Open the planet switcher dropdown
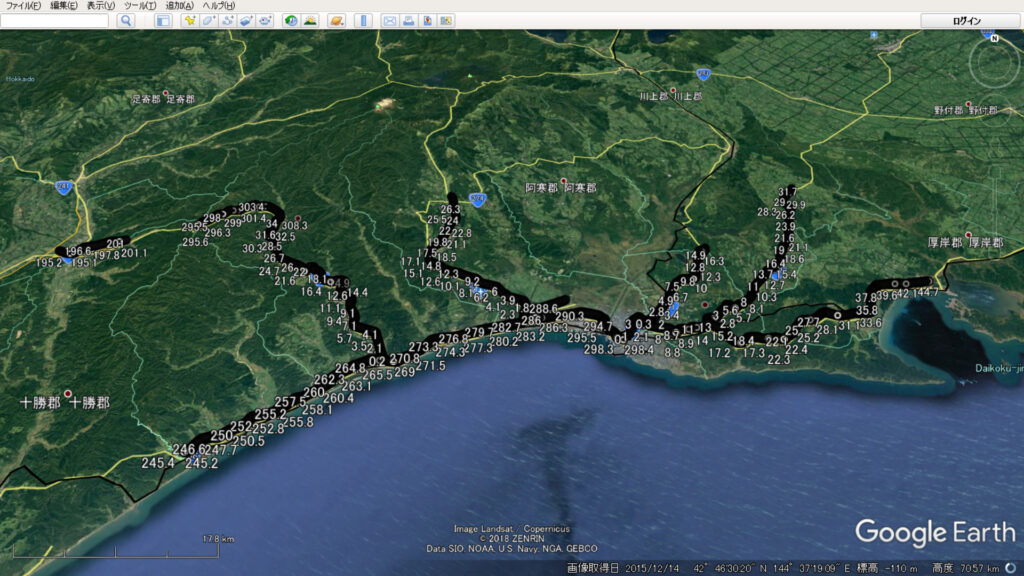The image size is (1024, 576). 336,20
